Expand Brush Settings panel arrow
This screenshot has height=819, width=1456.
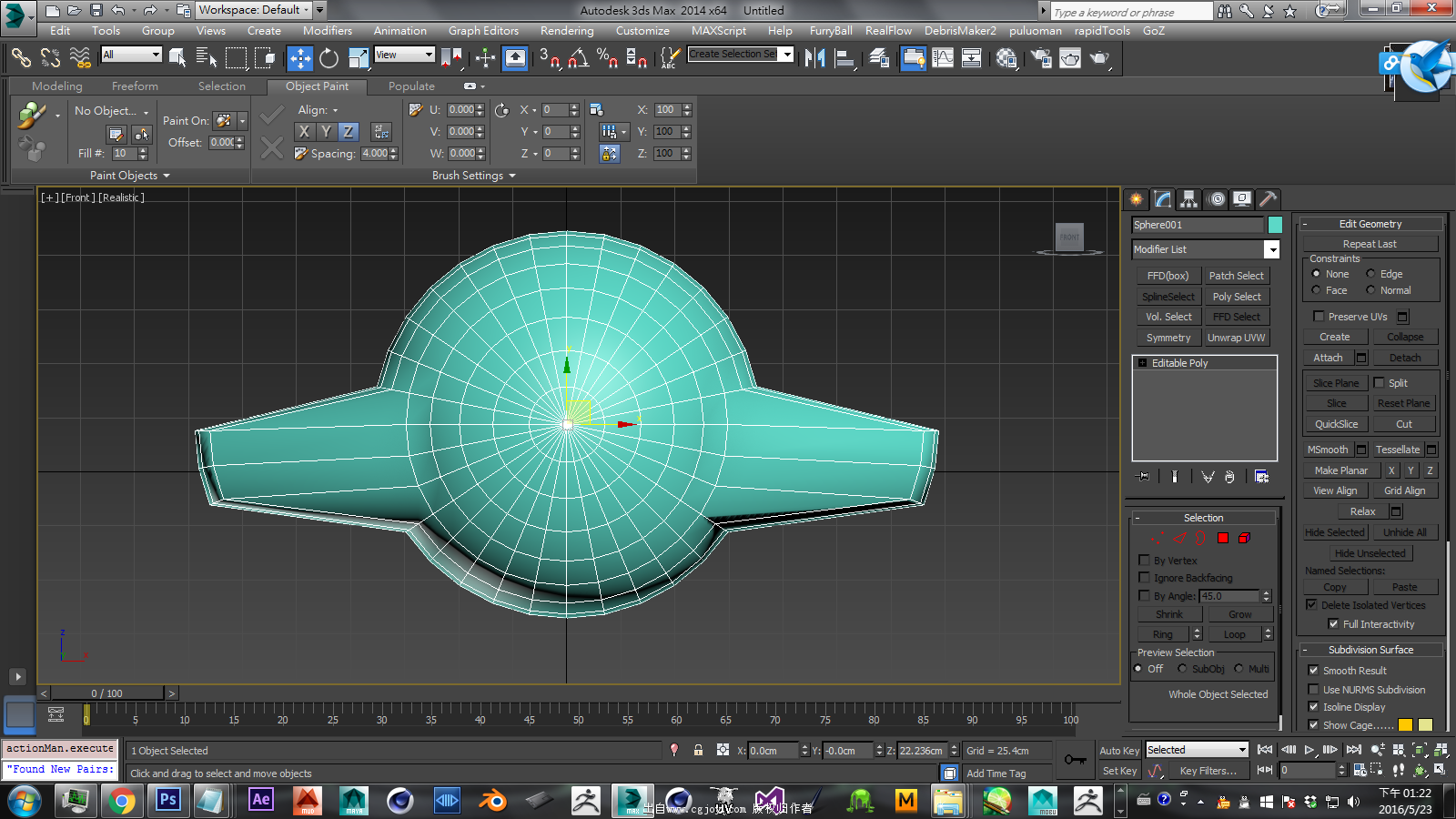(512, 176)
